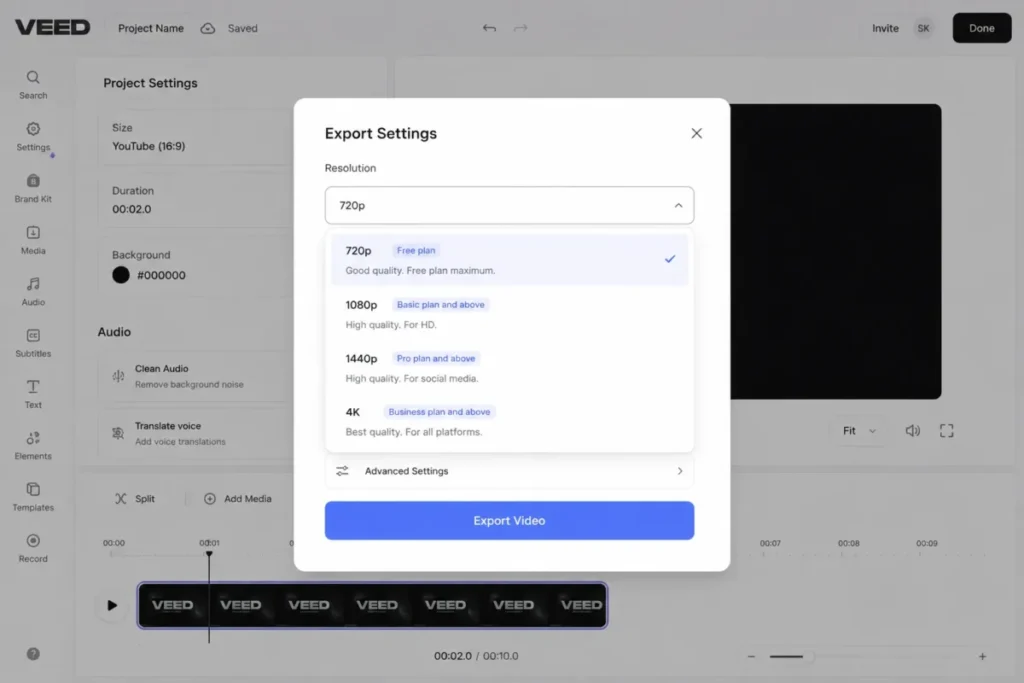Zoom out the timeline with minus

point(751,656)
